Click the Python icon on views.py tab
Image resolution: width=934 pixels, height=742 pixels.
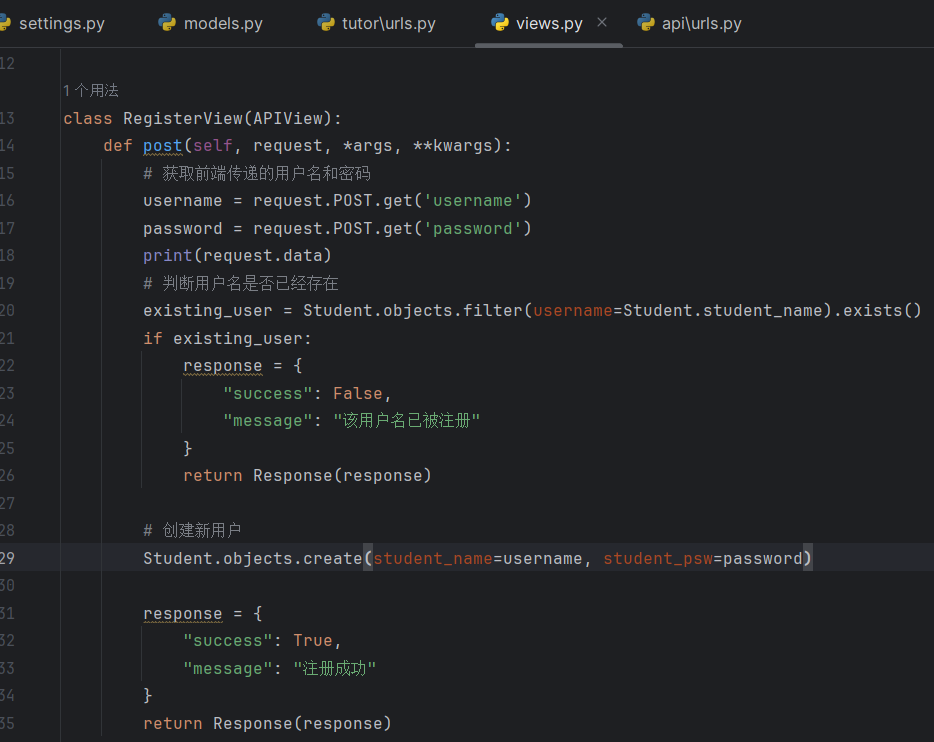pos(499,22)
